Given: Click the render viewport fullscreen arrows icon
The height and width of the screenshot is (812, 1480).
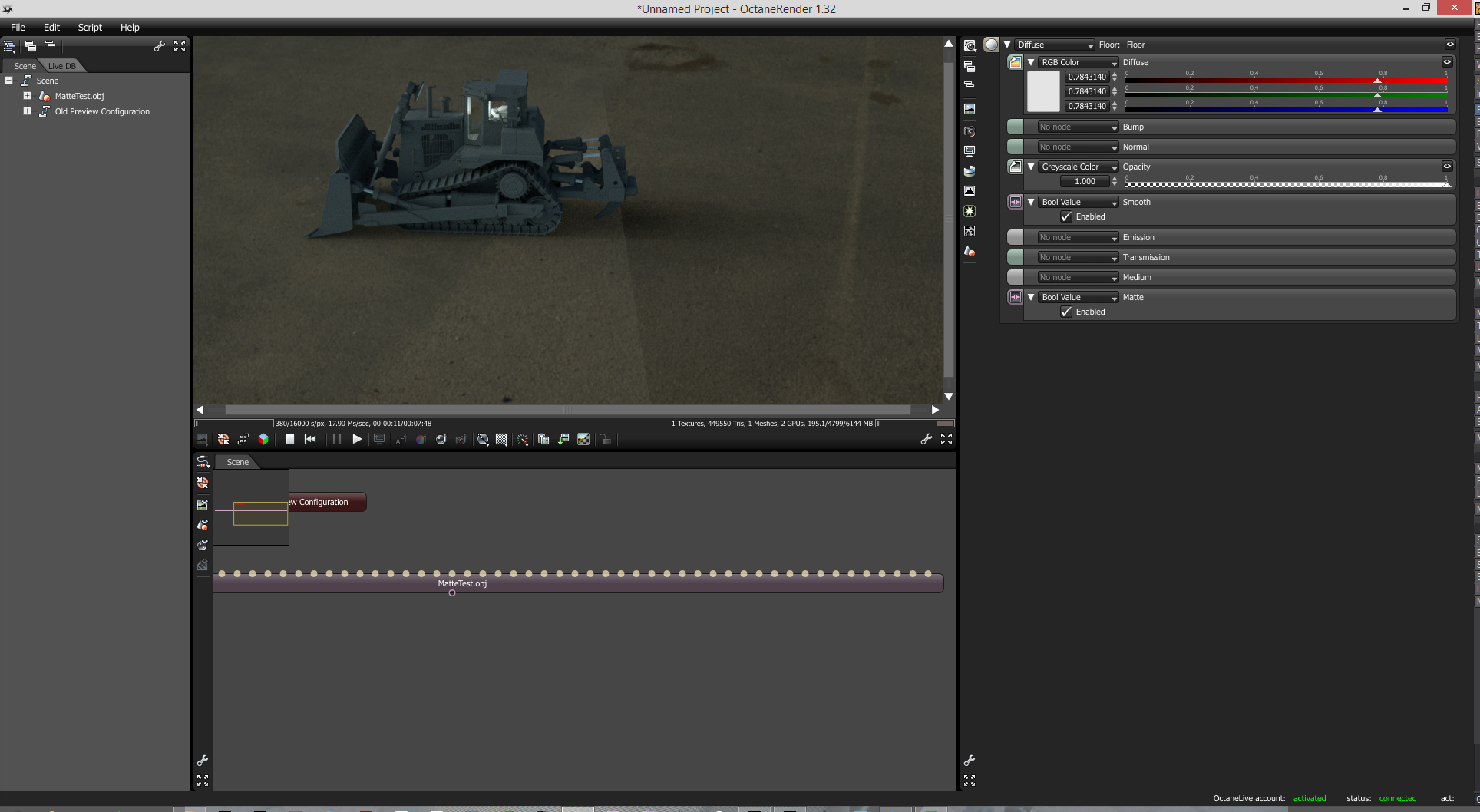Looking at the screenshot, I should [946, 439].
